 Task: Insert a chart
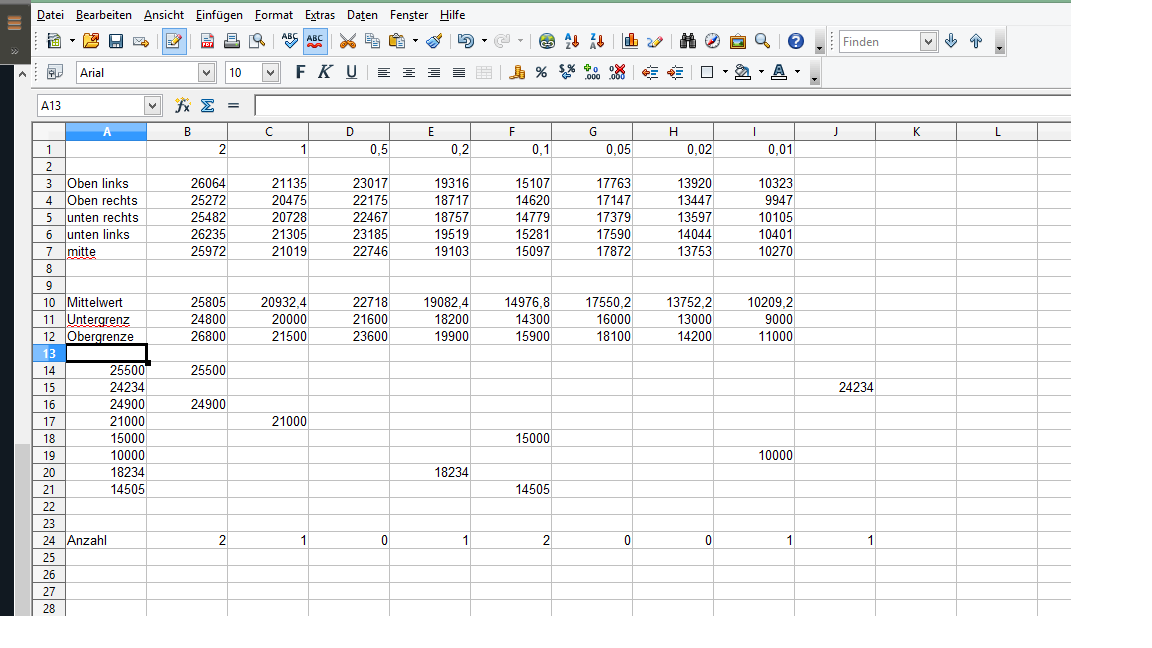click(x=630, y=41)
